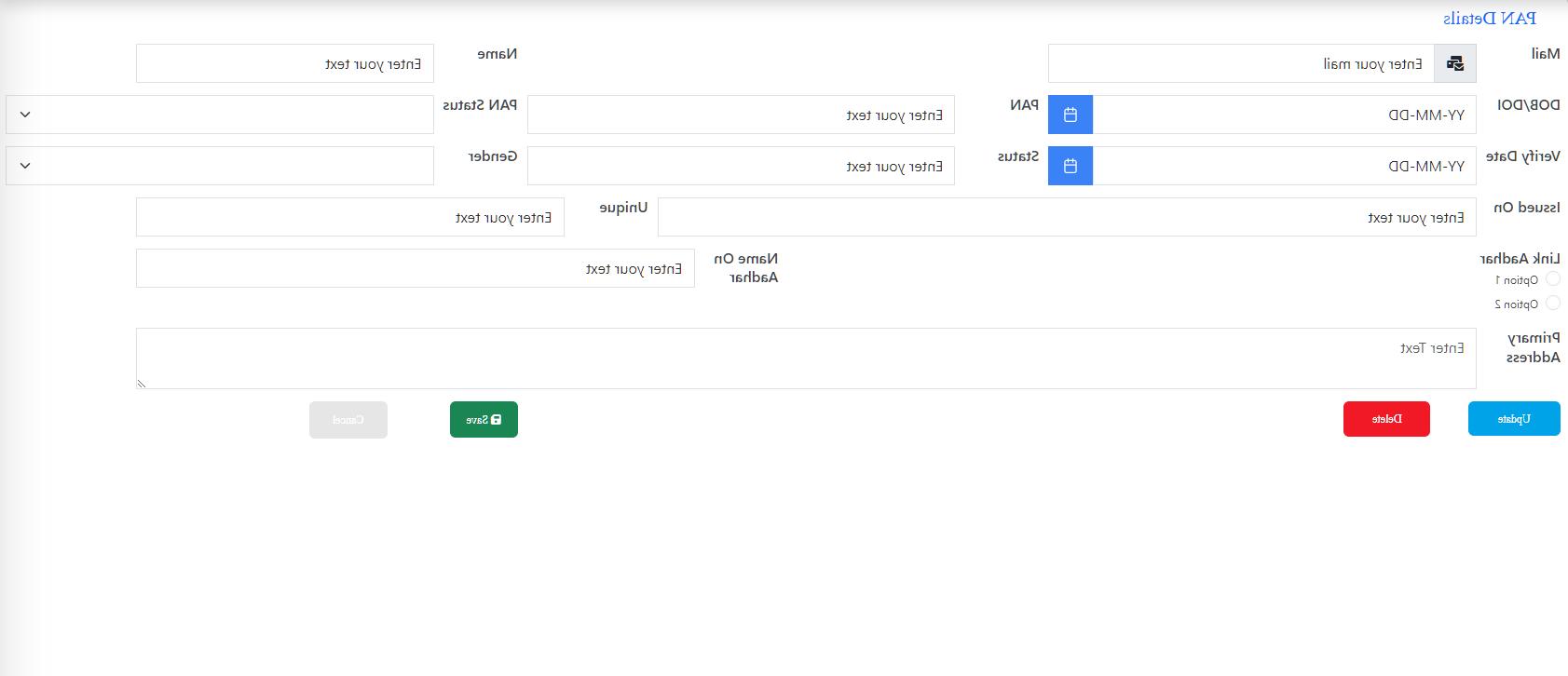This screenshot has width=1568, height=676.
Task: Click the Primary Address label
Action: [x=1534, y=347]
